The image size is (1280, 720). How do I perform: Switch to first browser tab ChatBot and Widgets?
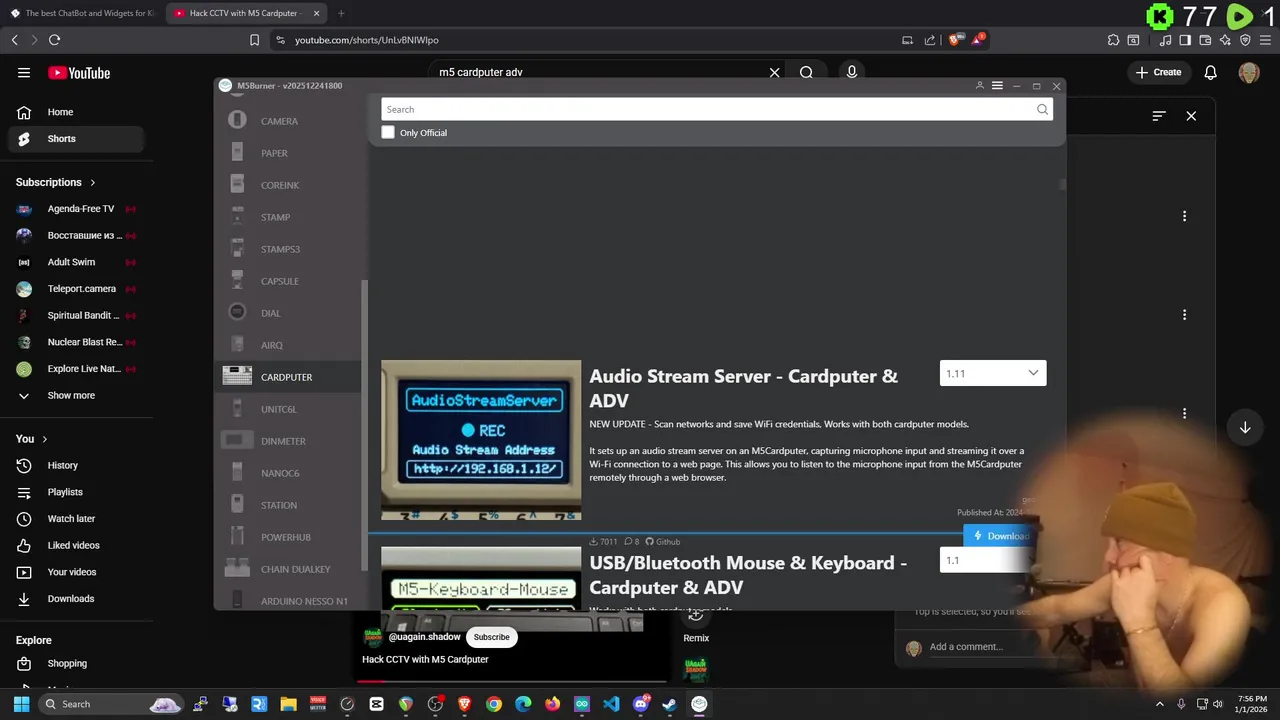[82, 13]
